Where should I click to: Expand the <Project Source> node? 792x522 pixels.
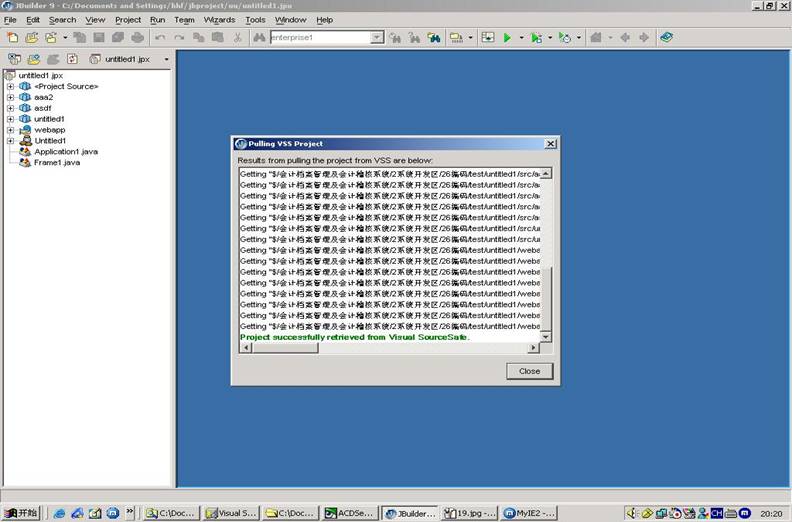click(10, 86)
